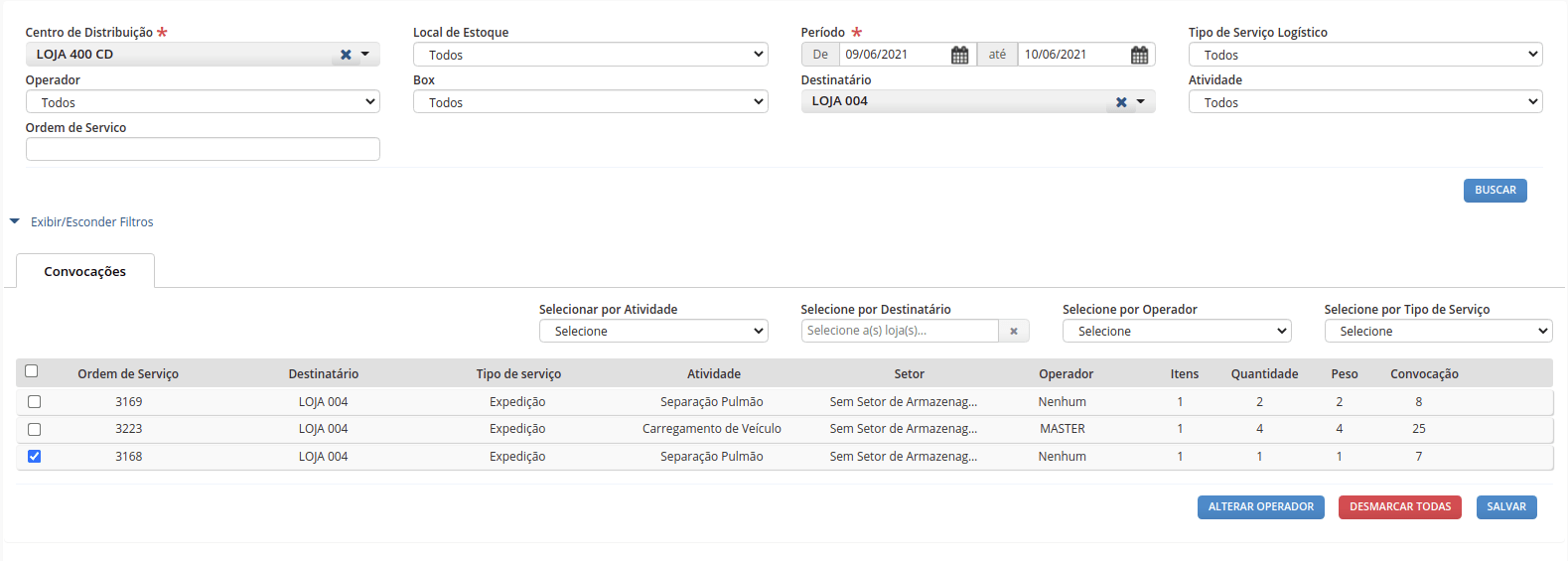Click the Exibir/Esconder Filtros link
The height and width of the screenshot is (561, 1568).
tap(92, 222)
